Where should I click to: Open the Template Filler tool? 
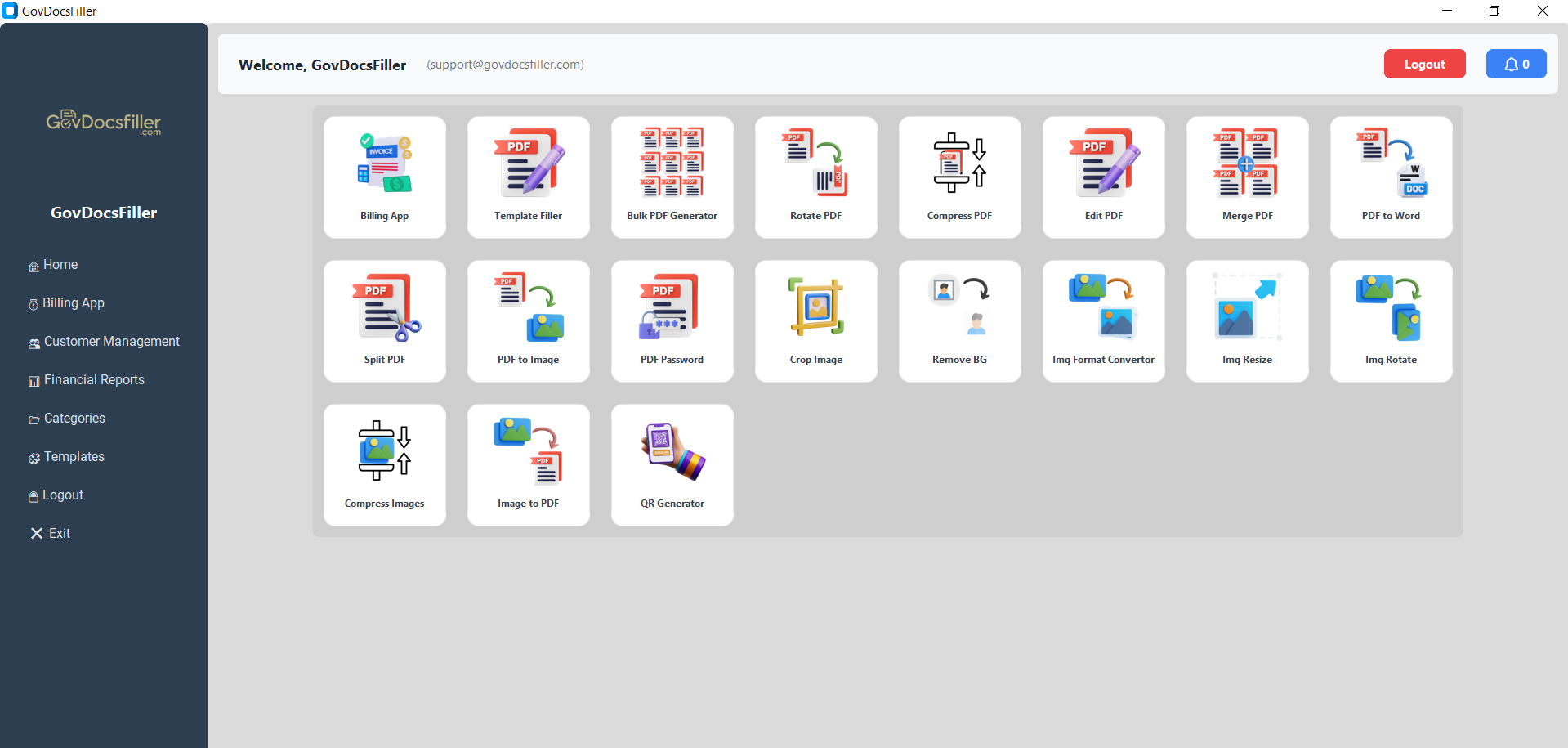tap(528, 177)
